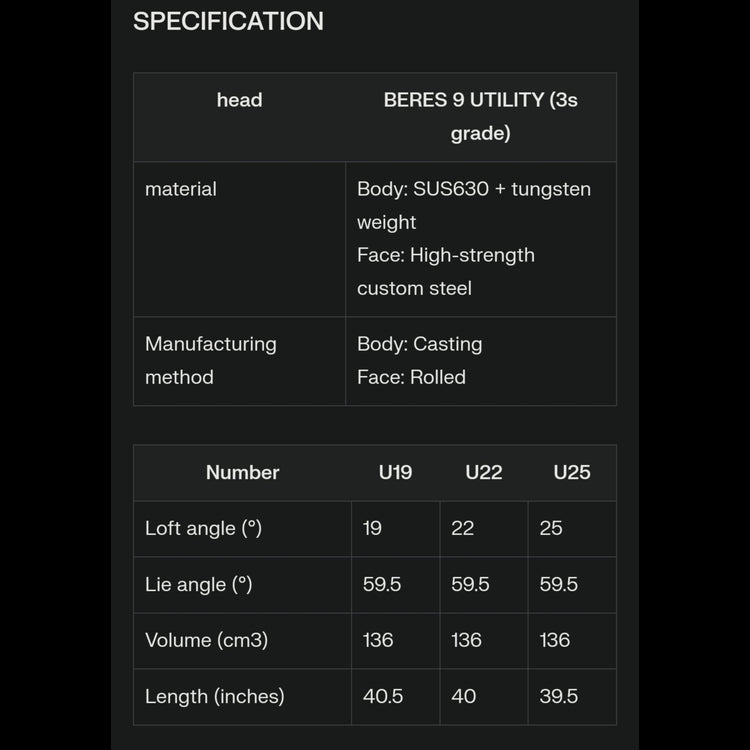750x750 pixels.
Task: Click the lie angle value for U22
Action: tap(470, 584)
